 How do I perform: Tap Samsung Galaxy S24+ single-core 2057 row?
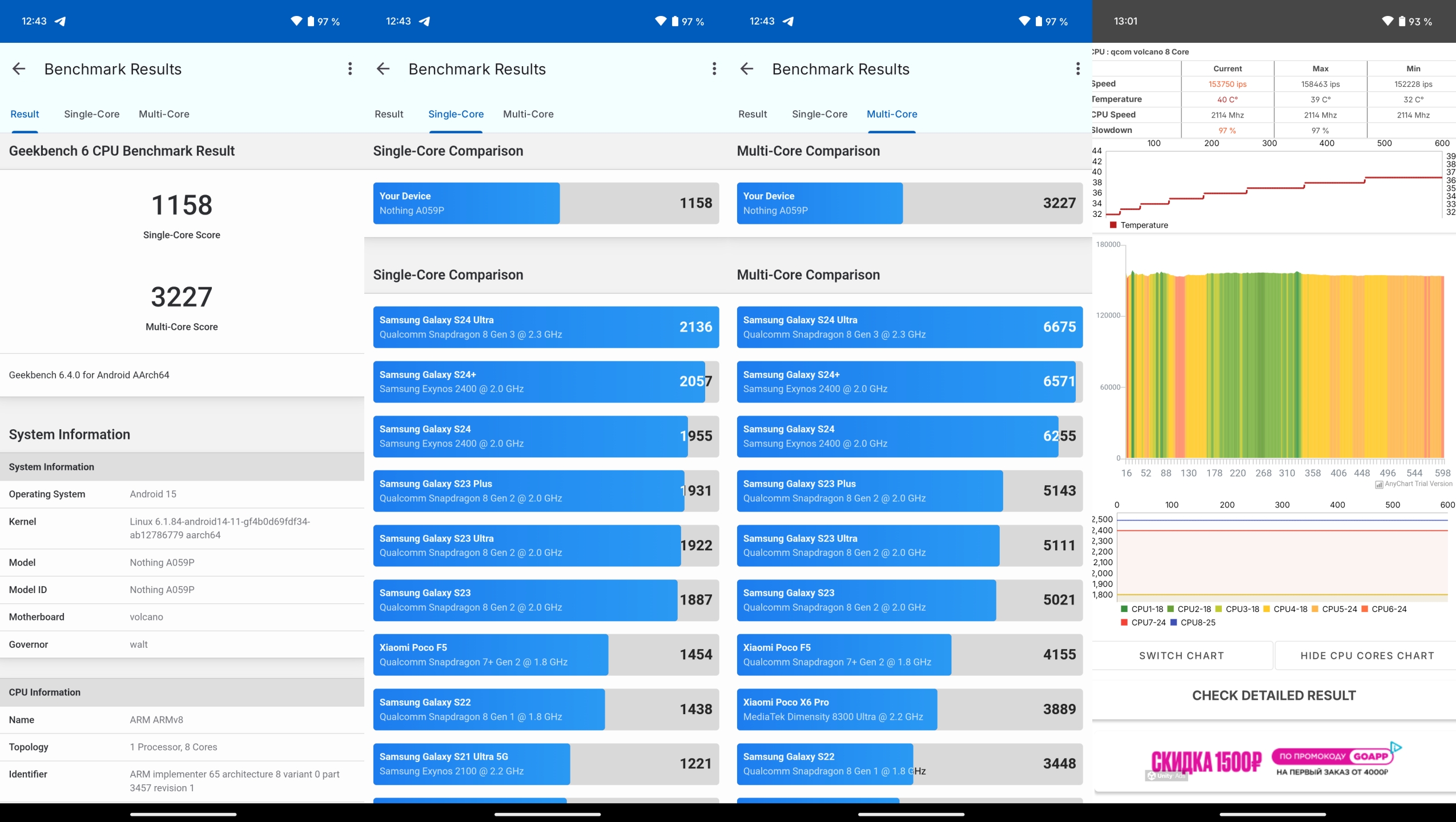tap(546, 382)
